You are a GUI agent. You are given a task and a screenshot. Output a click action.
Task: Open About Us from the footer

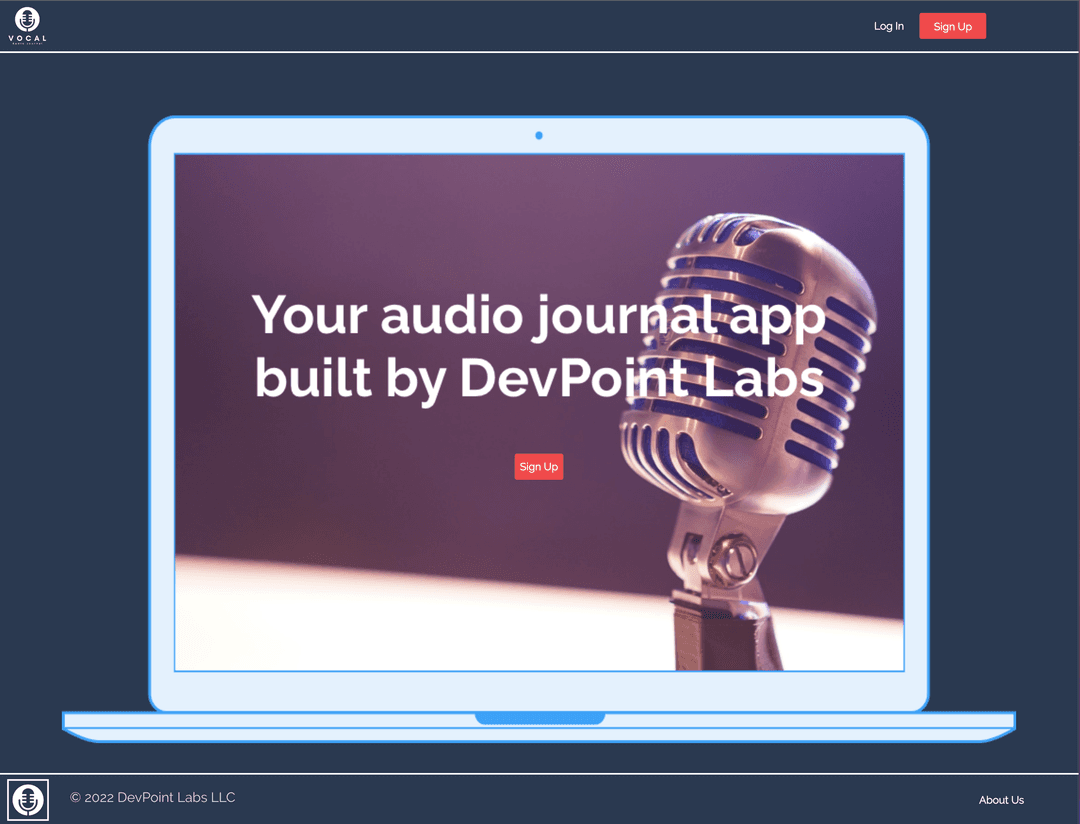point(1001,800)
